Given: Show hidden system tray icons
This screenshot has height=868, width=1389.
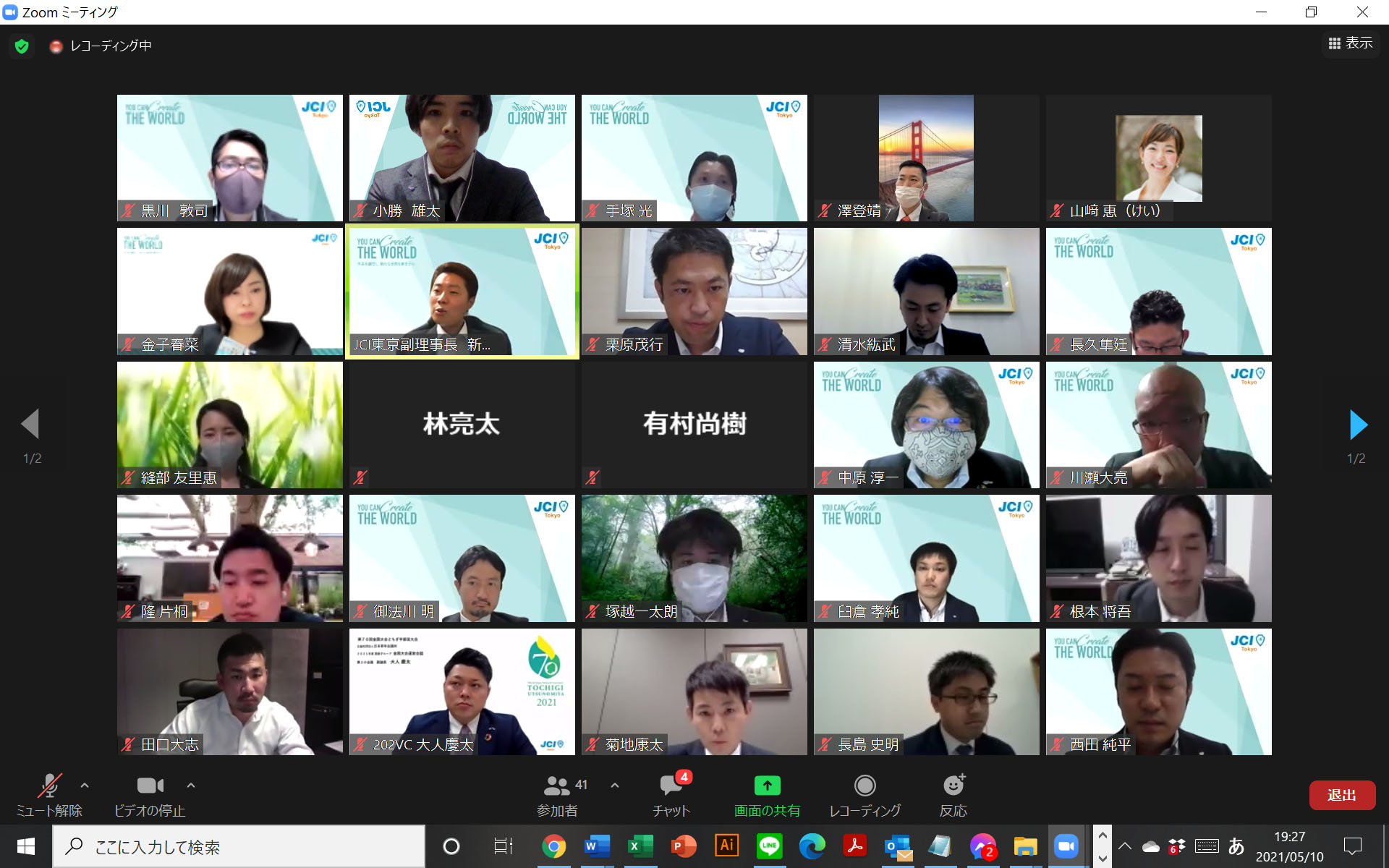Looking at the screenshot, I should click(1125, 846).
